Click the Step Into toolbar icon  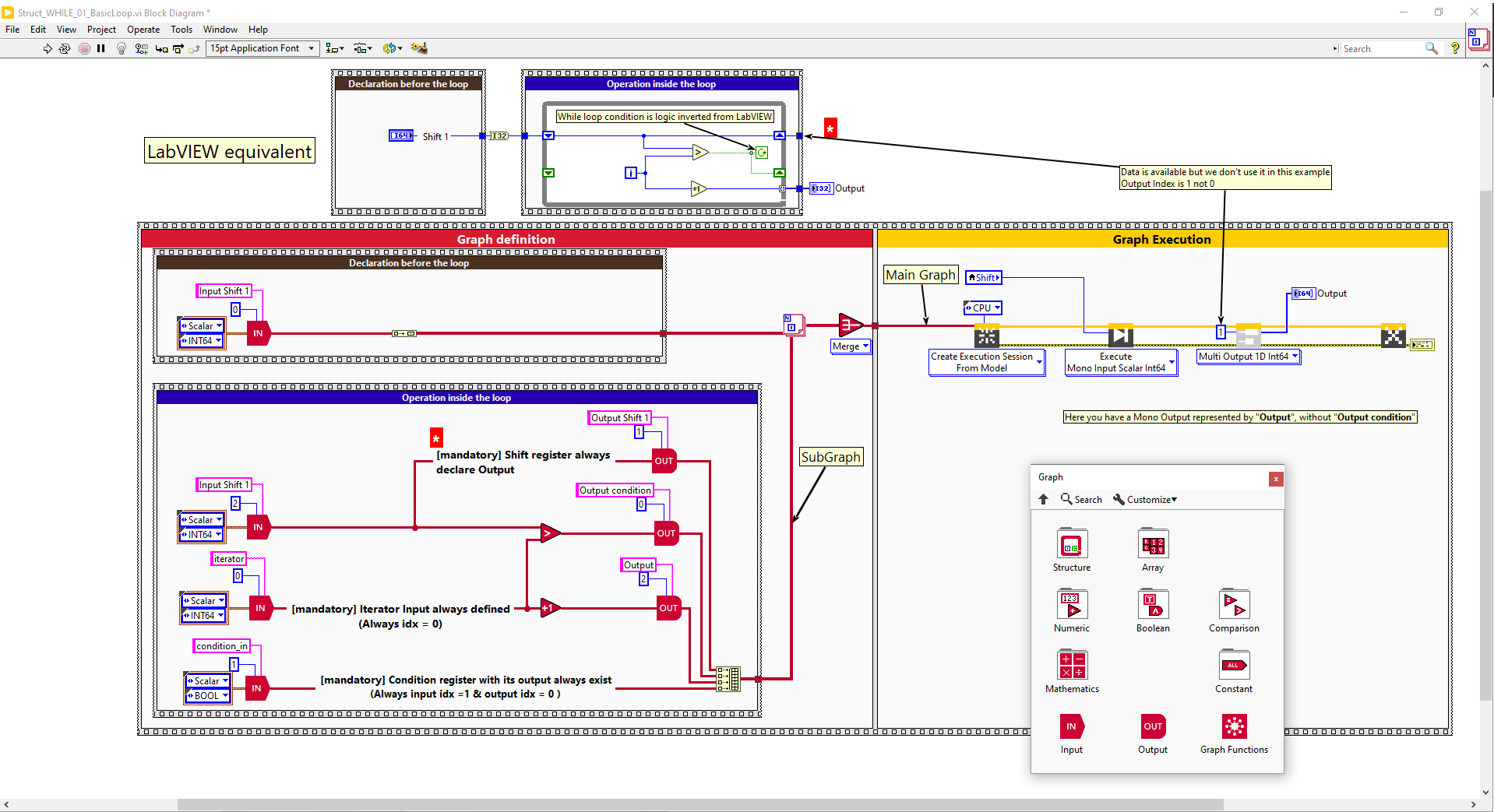pos(161,48)
